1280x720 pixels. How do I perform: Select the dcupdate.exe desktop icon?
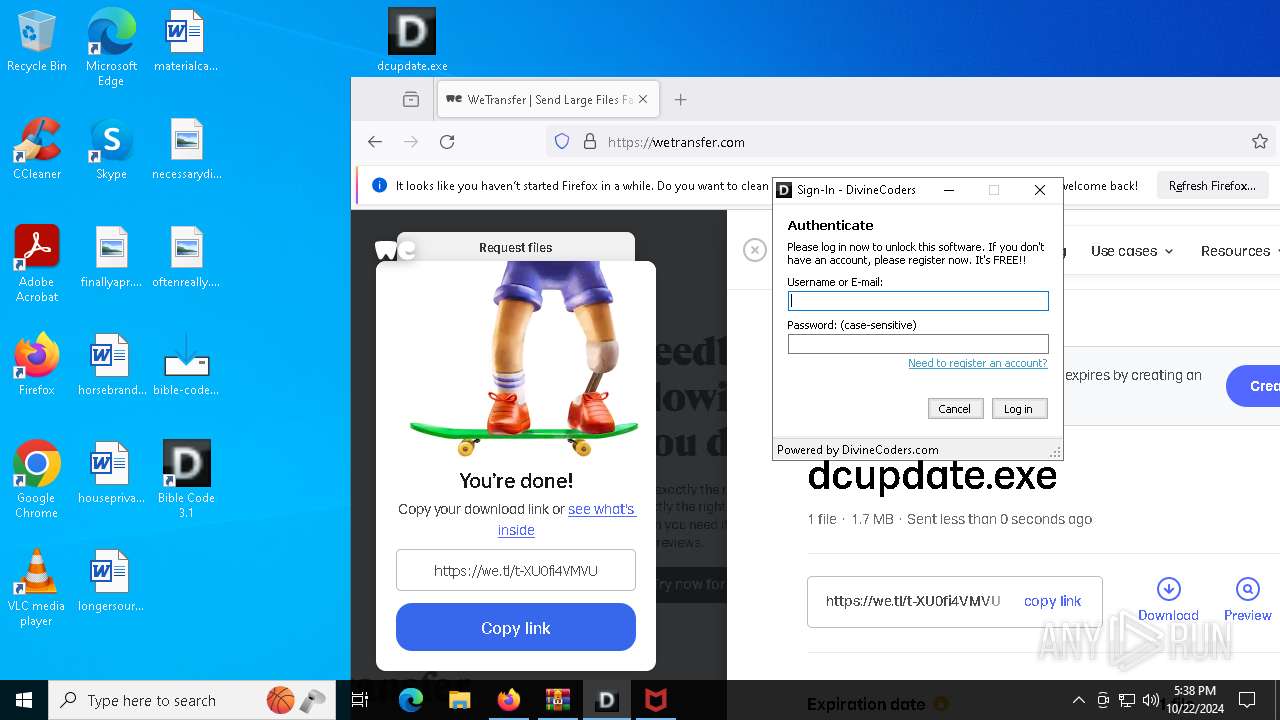point(412,41)
